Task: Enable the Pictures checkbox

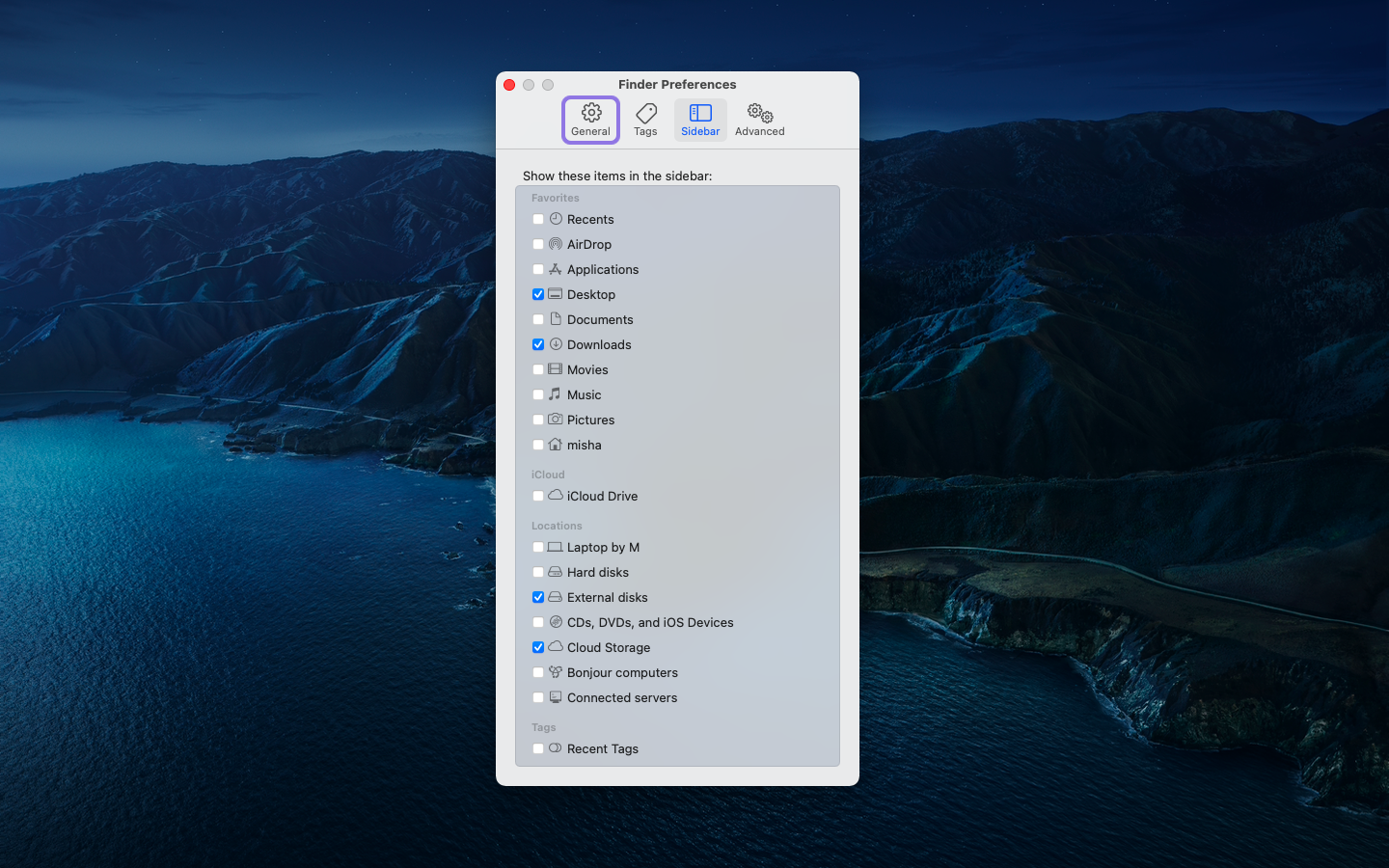Action: [538, 420]
